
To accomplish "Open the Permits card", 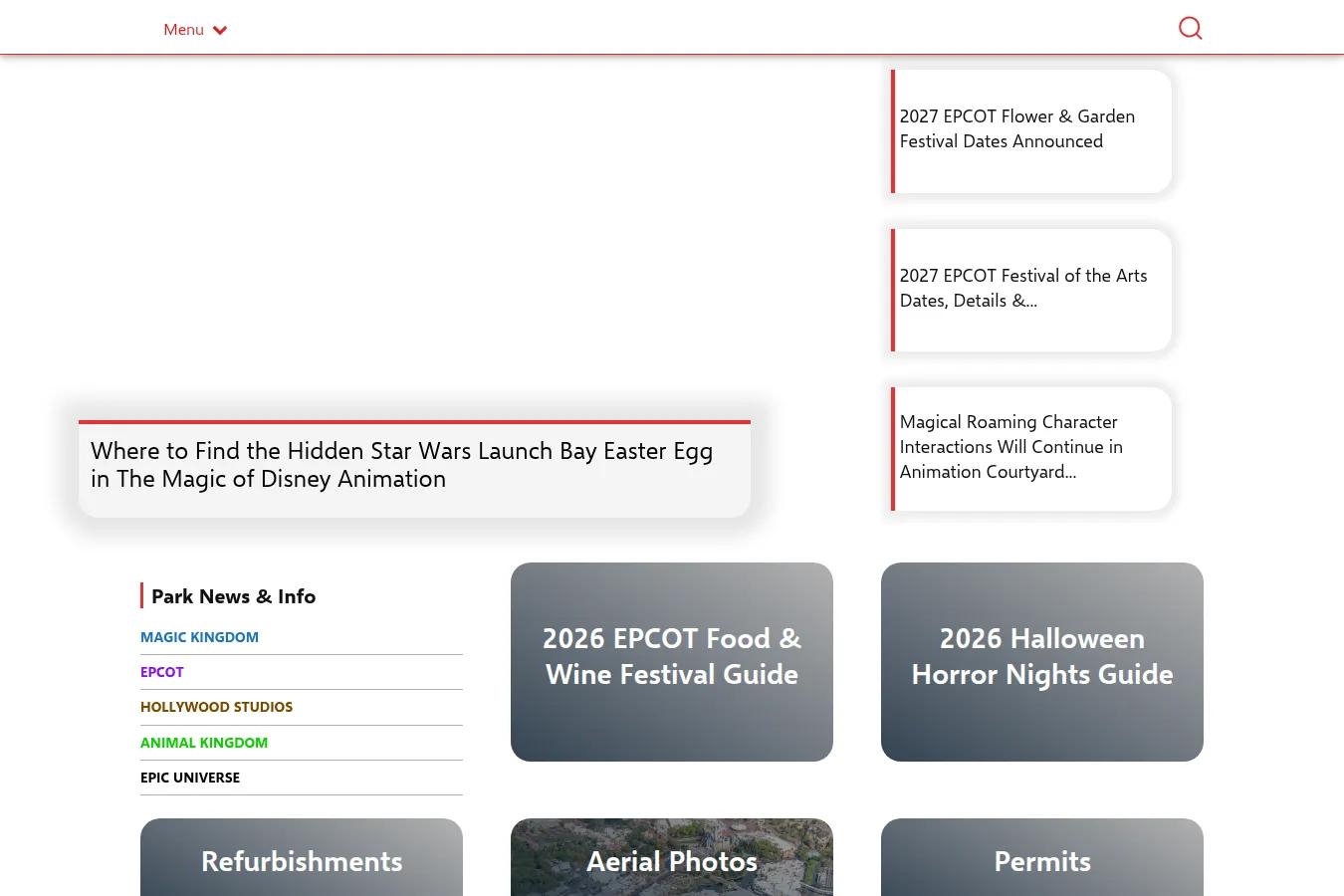I will pos(1042,857).
